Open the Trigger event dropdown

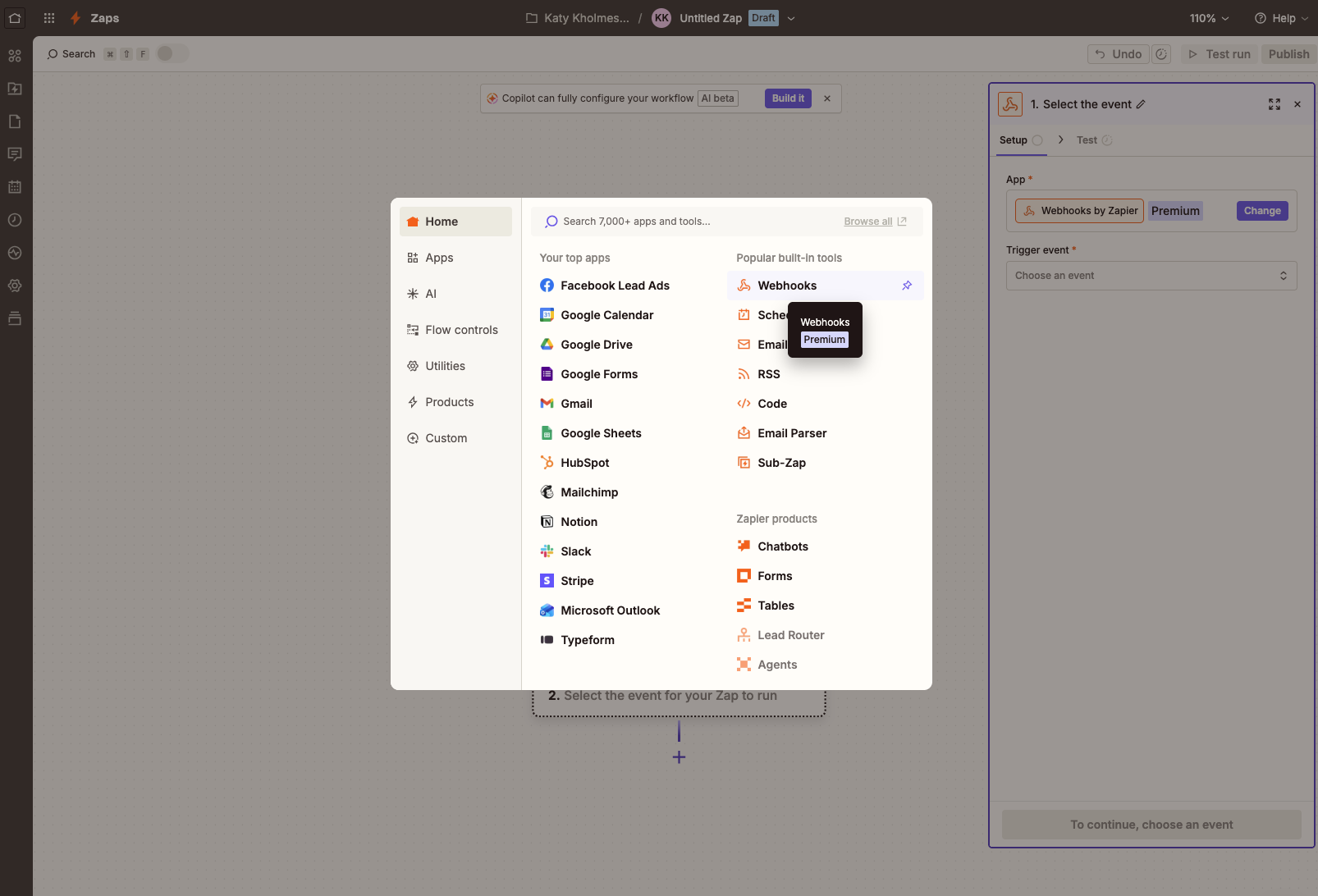coord(1151,276)
